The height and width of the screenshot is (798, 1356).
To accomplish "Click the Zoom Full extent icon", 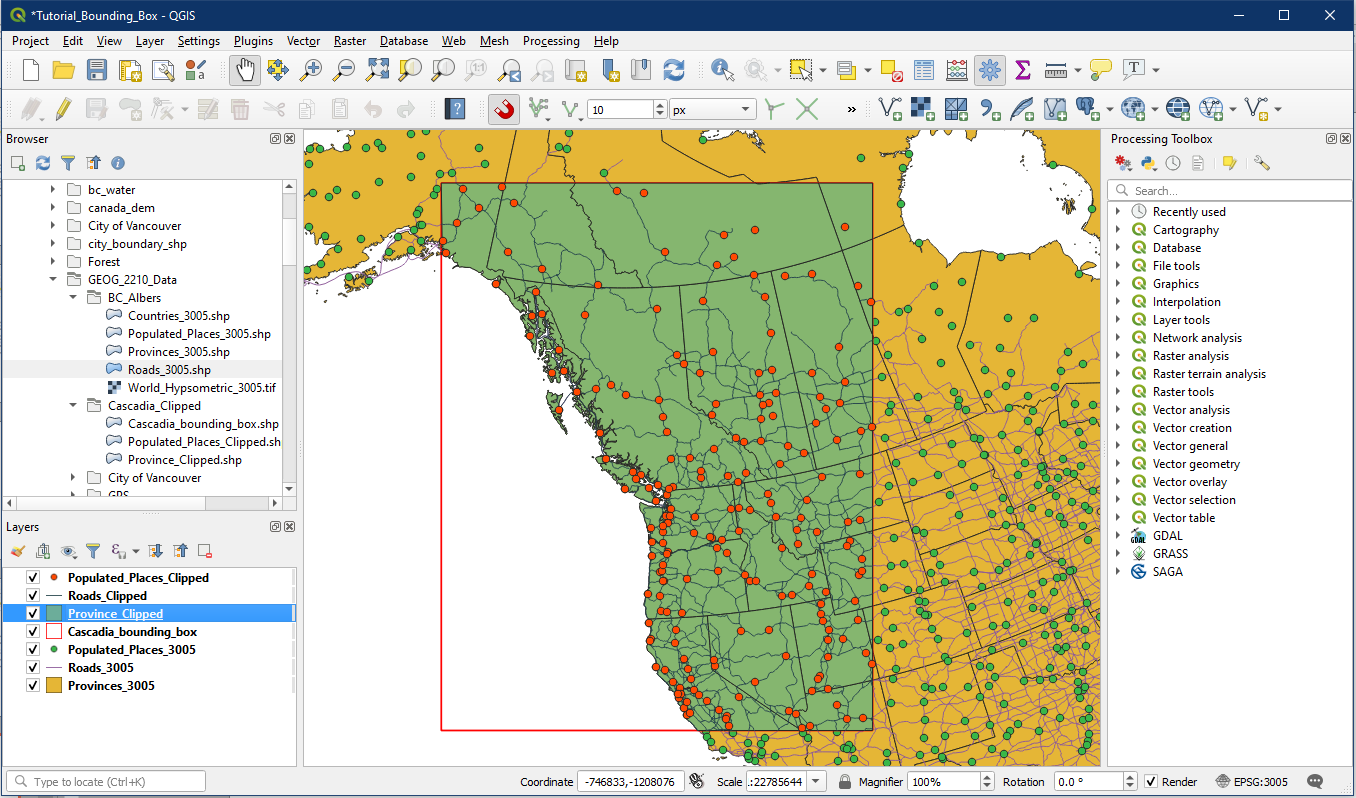I will pyautogui.click(x=377, y=70).
